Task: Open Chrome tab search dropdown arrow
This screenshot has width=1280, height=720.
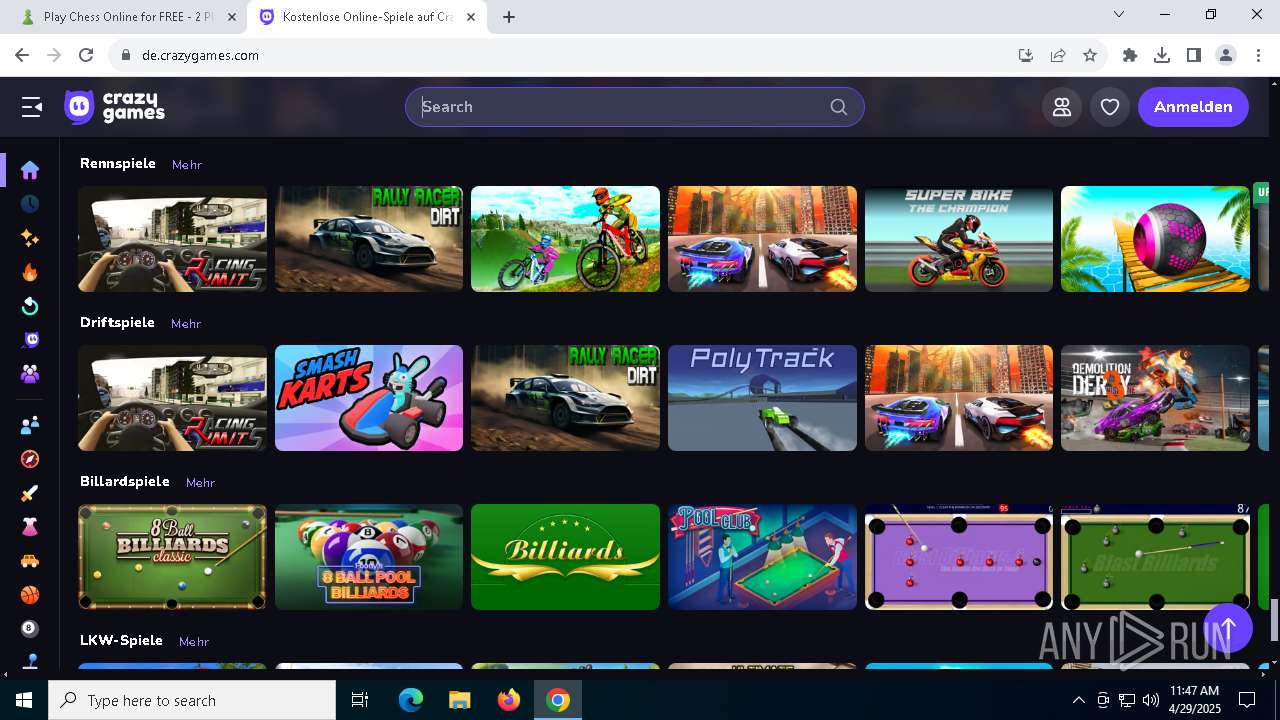Action: coord(1119,15)
